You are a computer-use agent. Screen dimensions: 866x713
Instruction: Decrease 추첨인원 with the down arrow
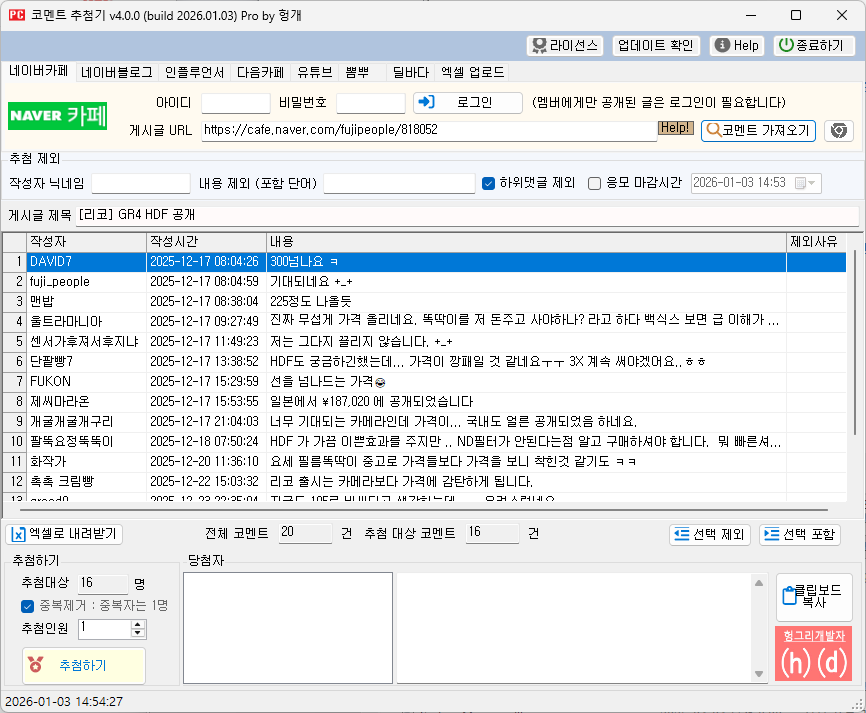point(139,633)
